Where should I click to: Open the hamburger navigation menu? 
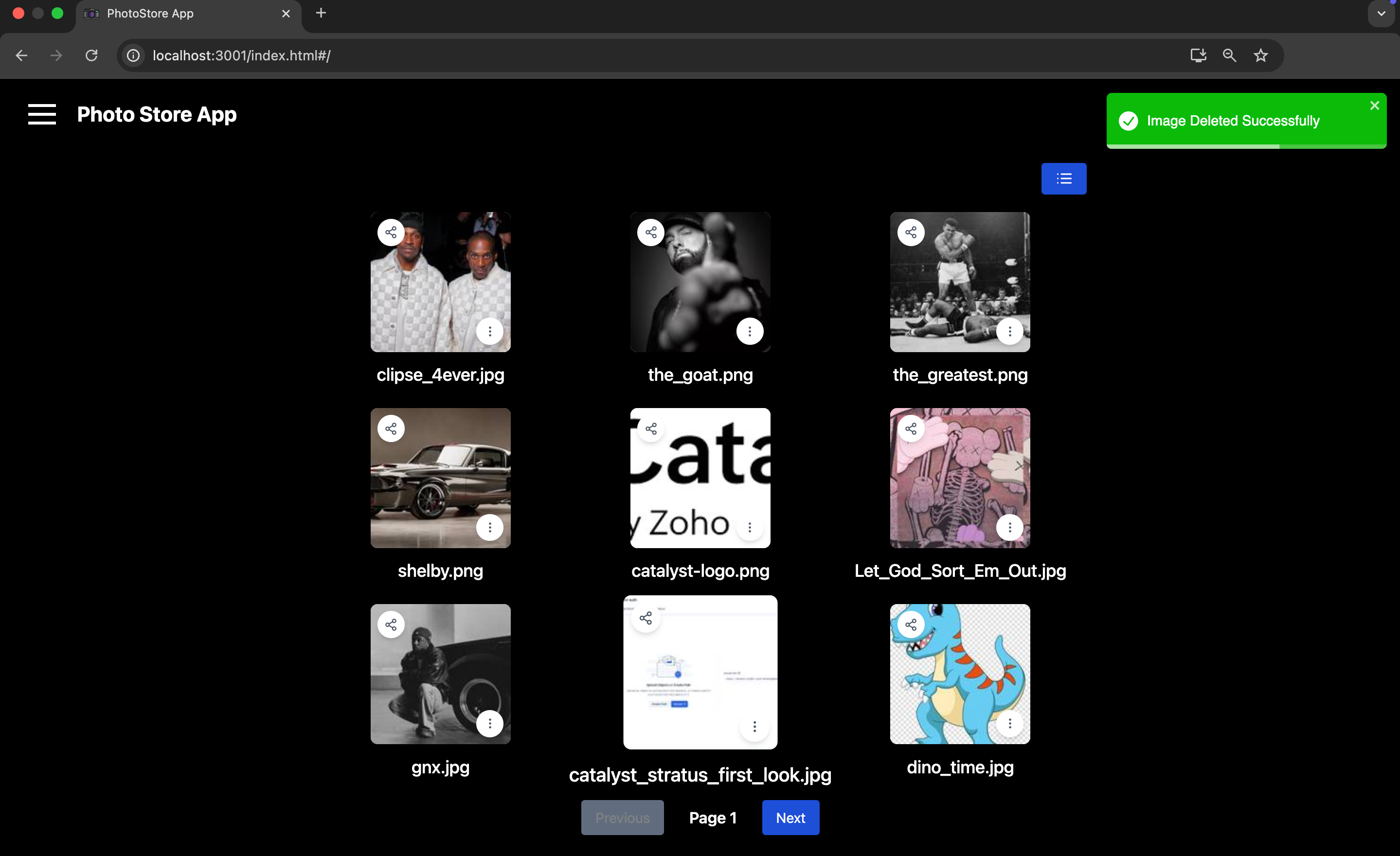pos(42,114)
